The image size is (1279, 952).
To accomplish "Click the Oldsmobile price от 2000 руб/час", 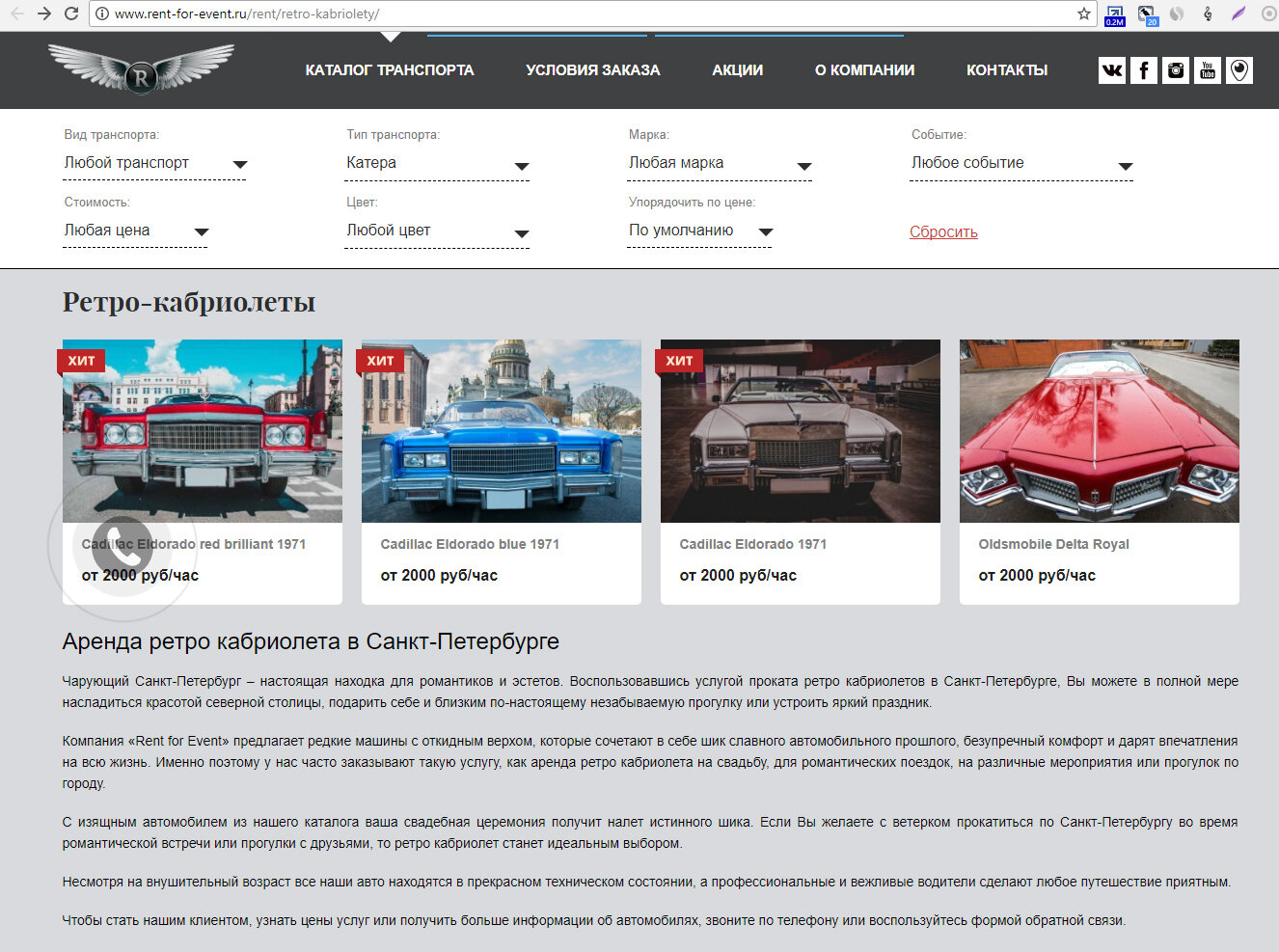I will [1037, 575].
